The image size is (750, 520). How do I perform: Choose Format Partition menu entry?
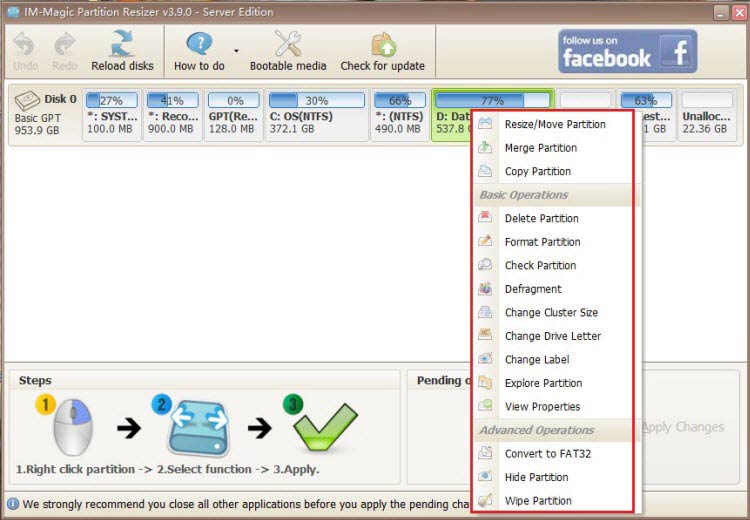pos(554,242)
